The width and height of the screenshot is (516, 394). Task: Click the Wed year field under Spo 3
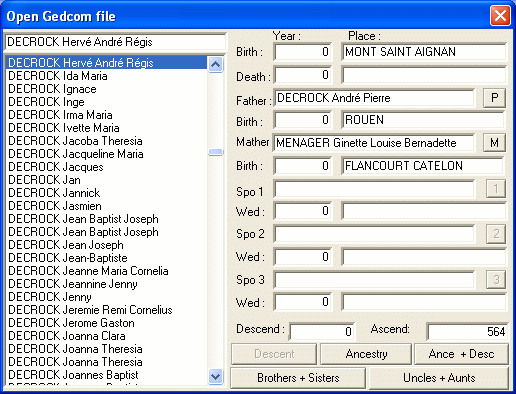303,302
